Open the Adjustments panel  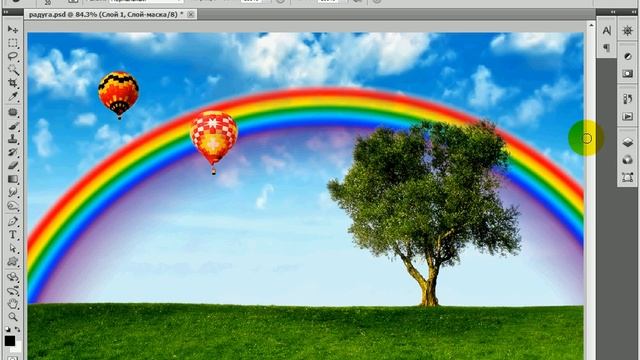628,56
